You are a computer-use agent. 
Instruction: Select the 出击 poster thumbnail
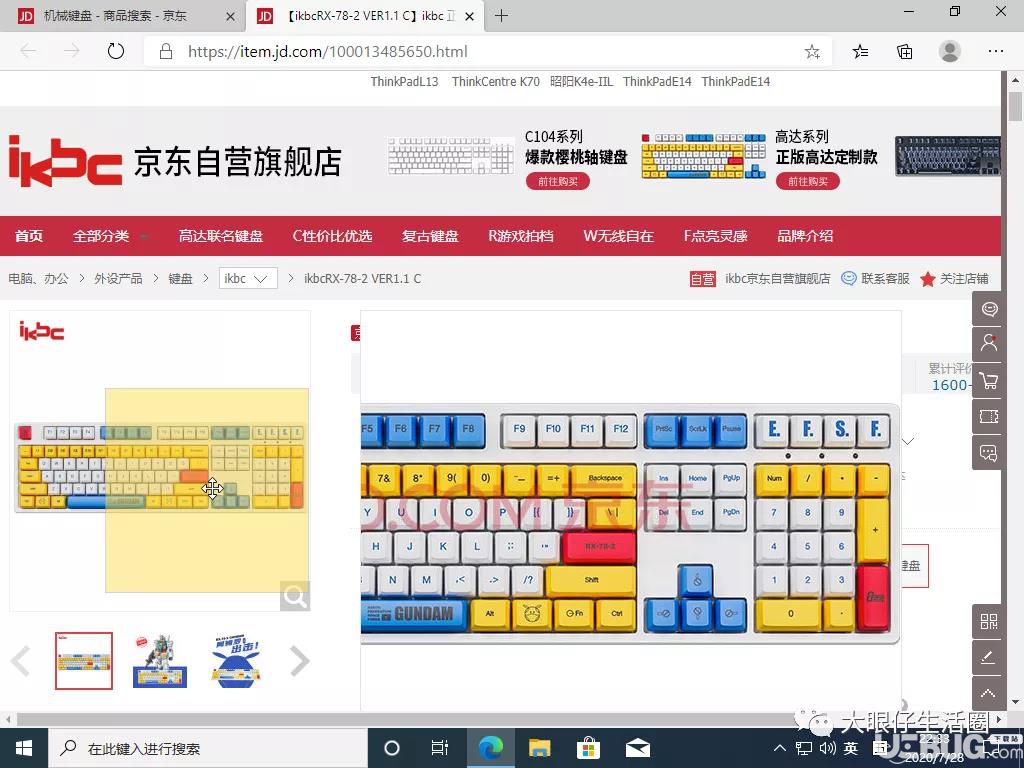click(x=236, y=660)
